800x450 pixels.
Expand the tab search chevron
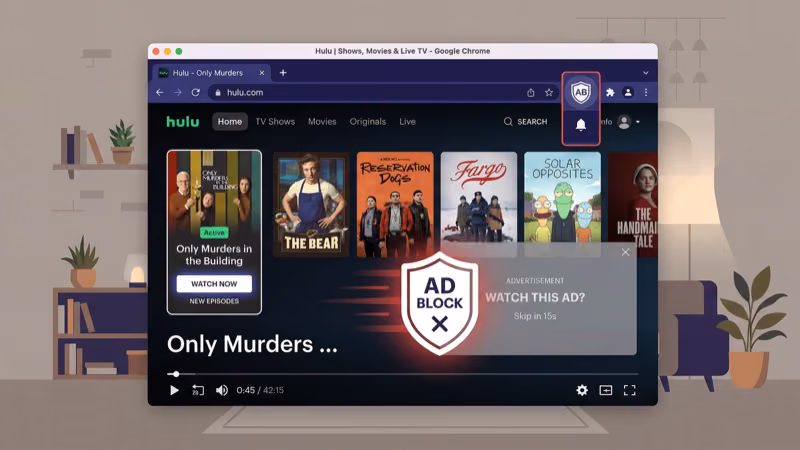click(x=645, y=73)
